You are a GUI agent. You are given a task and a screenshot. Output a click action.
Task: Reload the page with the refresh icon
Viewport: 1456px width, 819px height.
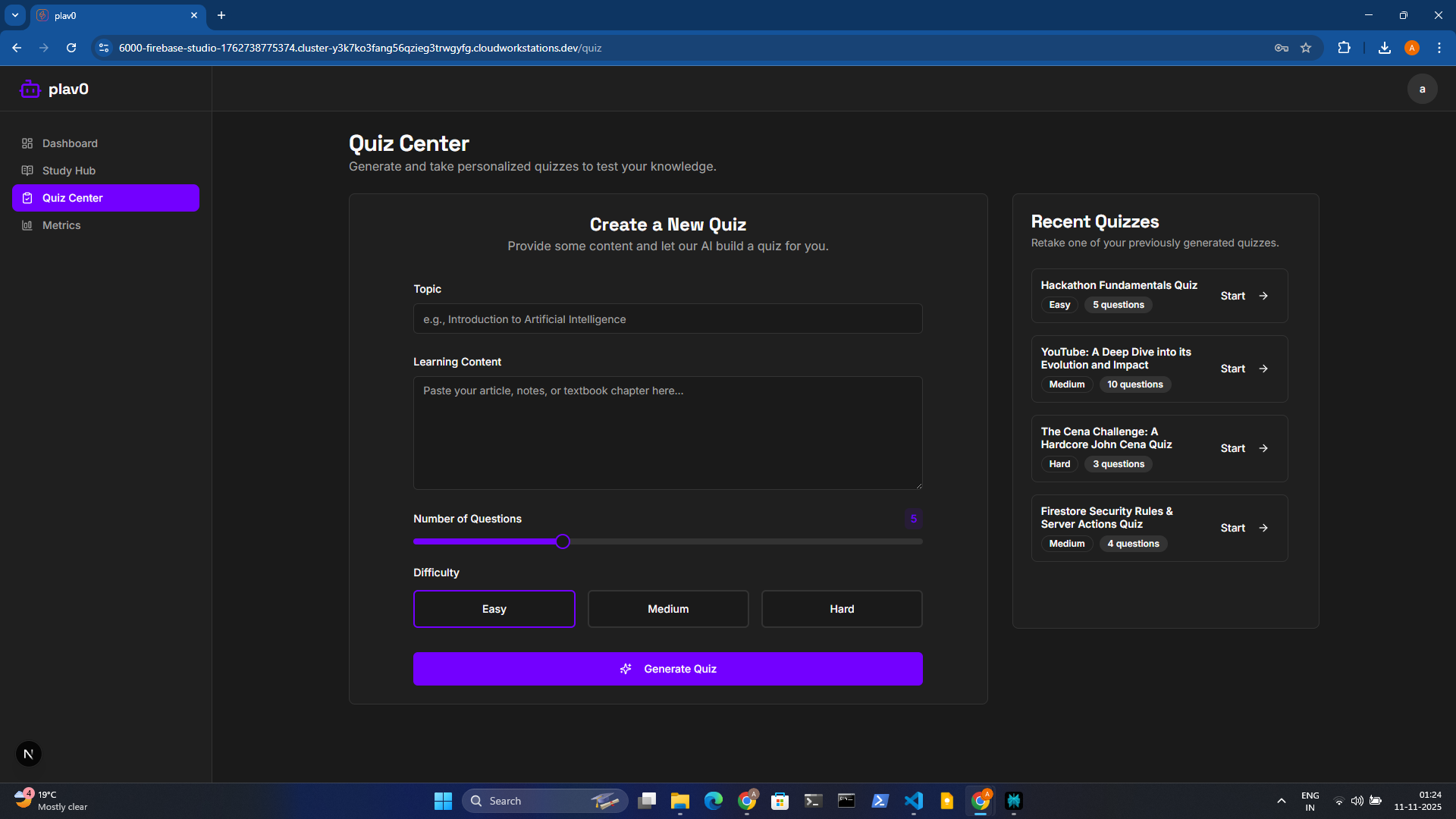coord(71,48)
